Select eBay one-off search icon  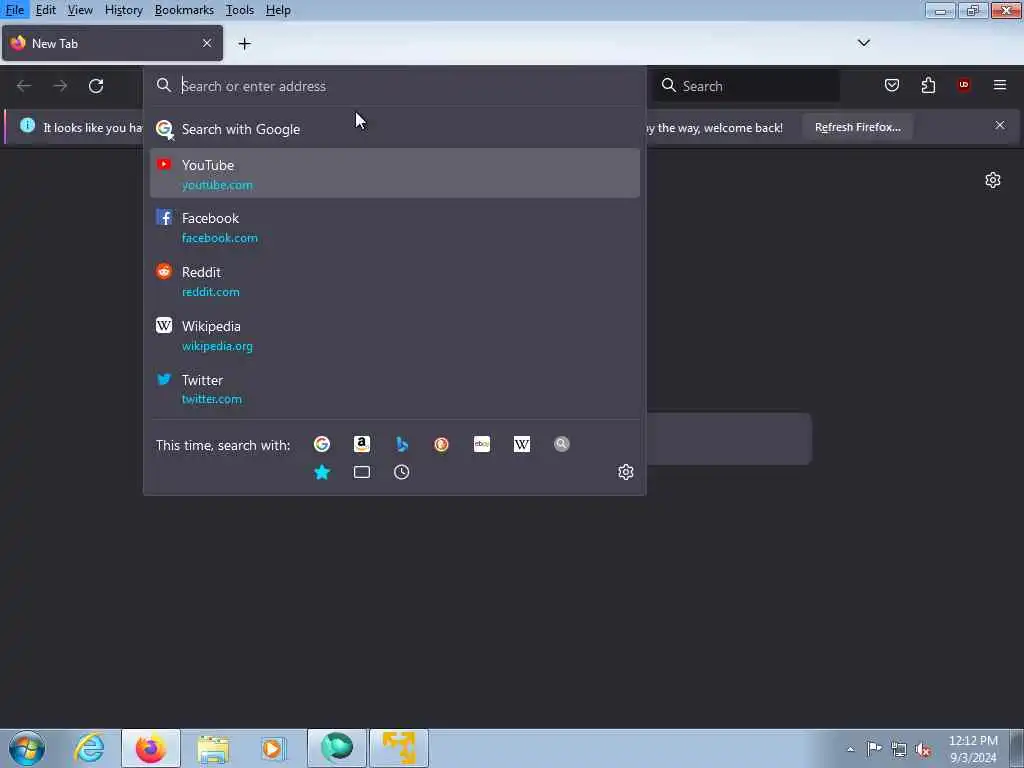click(x=482, y=444)
